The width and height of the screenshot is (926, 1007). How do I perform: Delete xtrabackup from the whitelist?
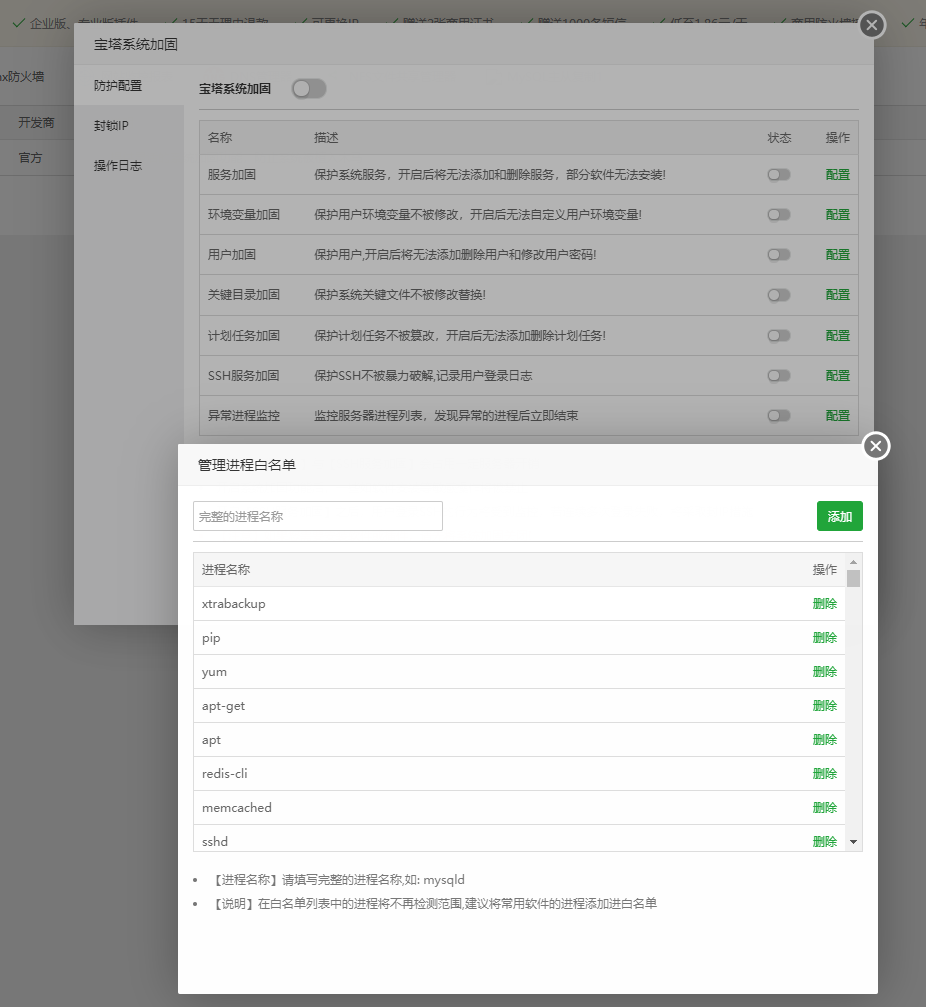(x=825, y=604)
